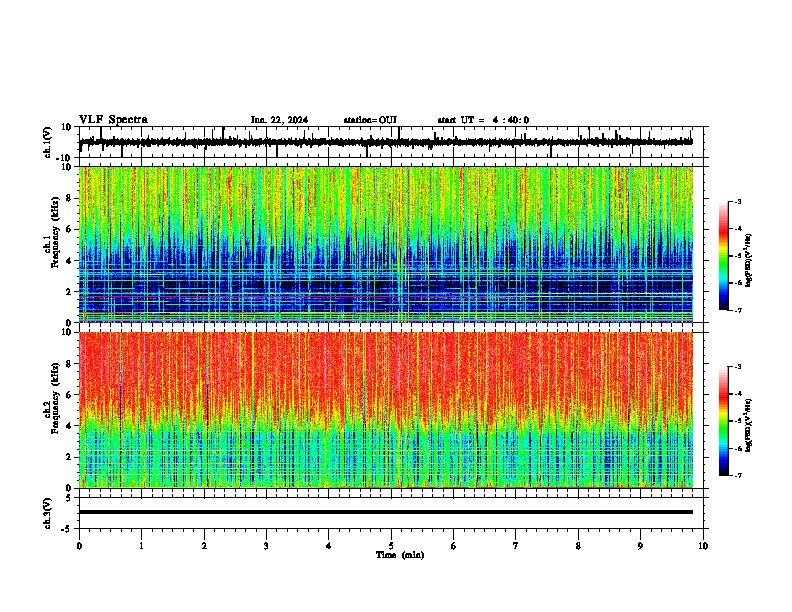Screen dimensions: 792x612
Task: Click the '8' kHz tick on ch.1 spectrogram axis
Action: 69,198
